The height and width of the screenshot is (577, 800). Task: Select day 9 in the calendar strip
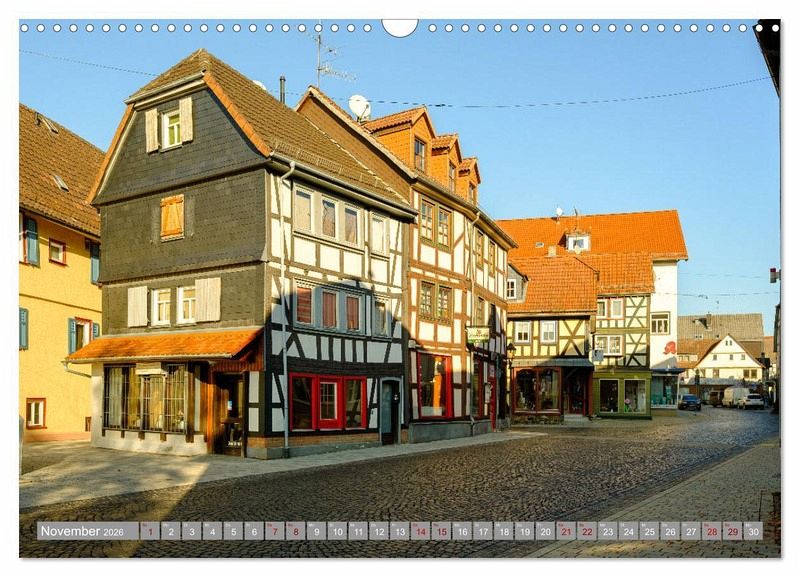coord(316,531)
